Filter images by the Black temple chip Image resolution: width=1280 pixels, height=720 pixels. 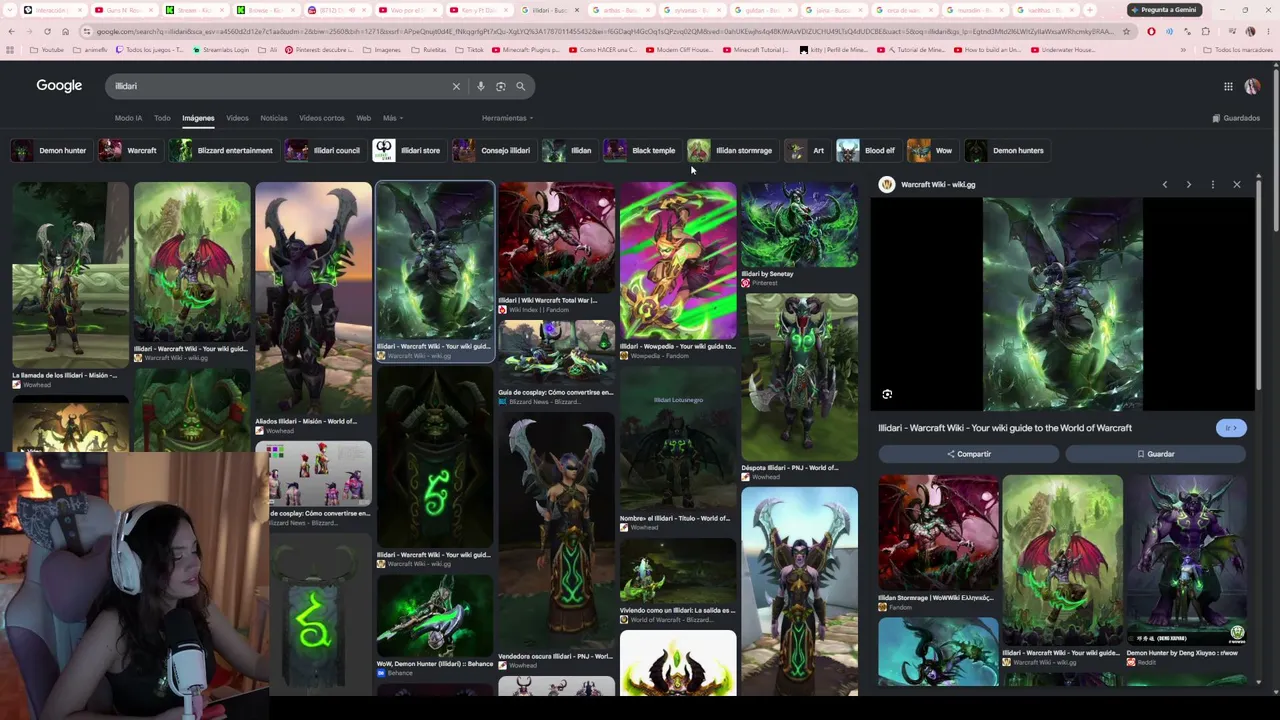pyautogui.click(x=640, y=151)
